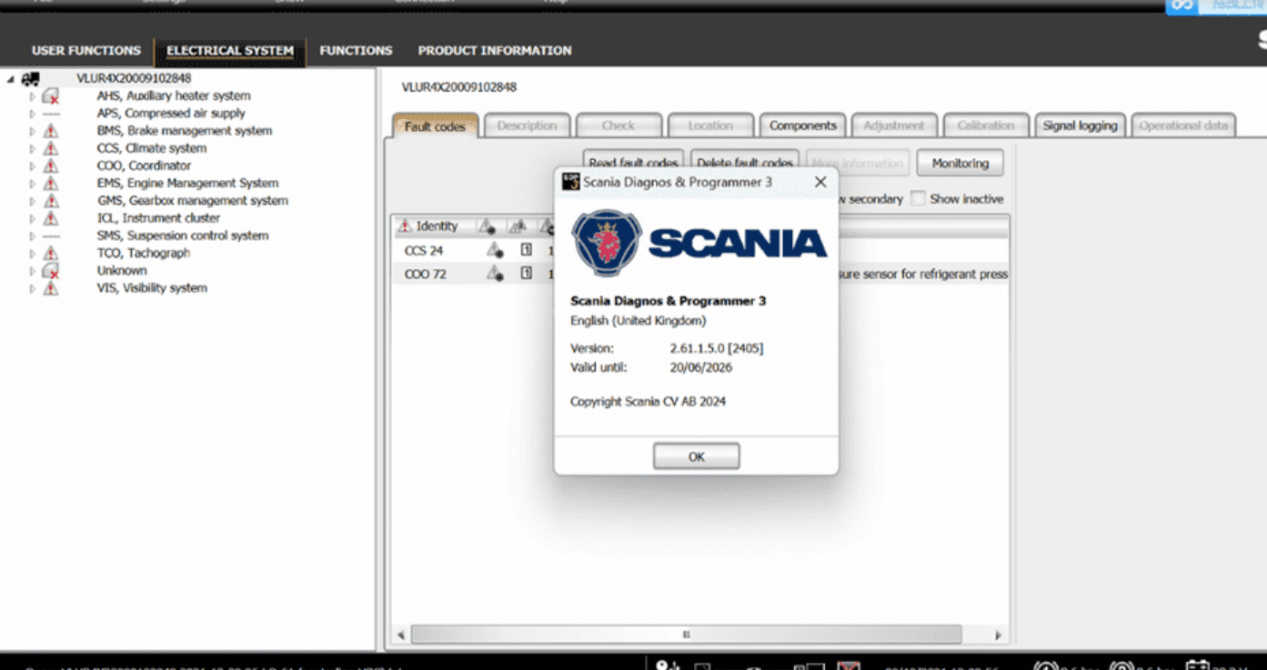The width and height of the screenshot is (1267, 670).
Task: Click the battery voltage icon in the status bar
Action: [1197, 665]
